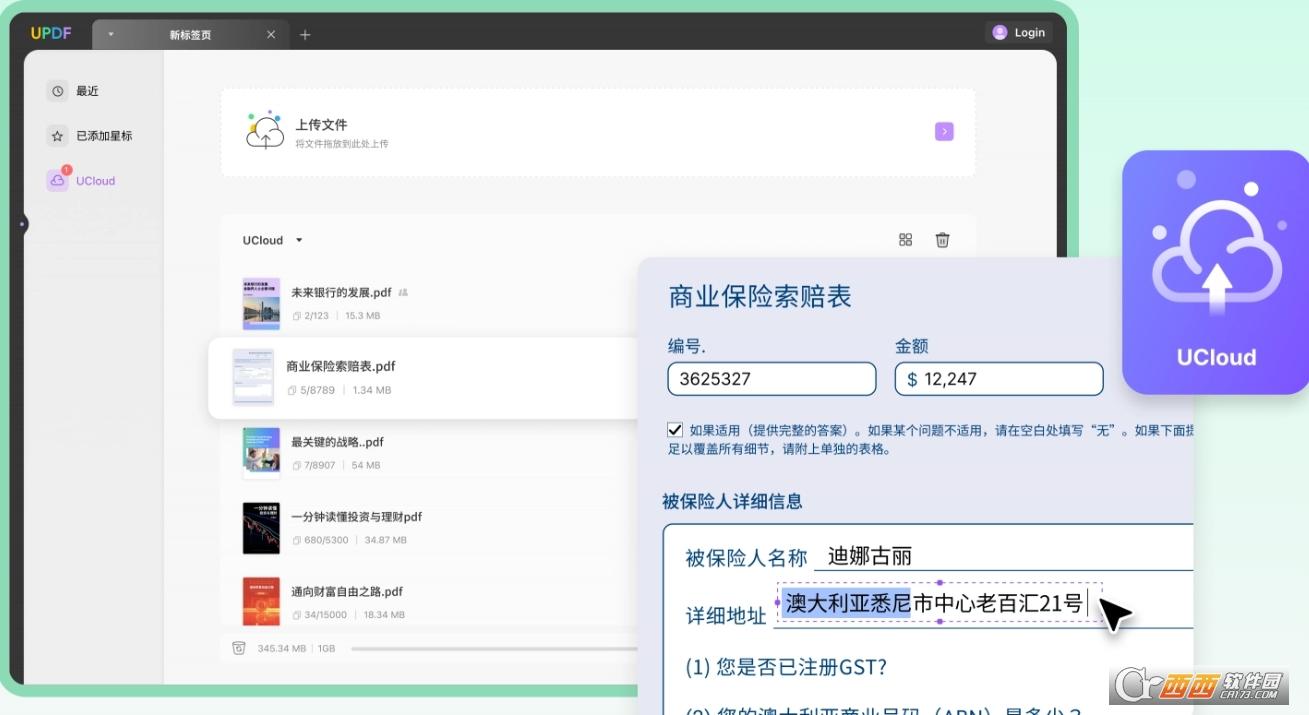
Task: Click the clock icon beside 最近
Action: pyautogui.click(x=58, y=91)
